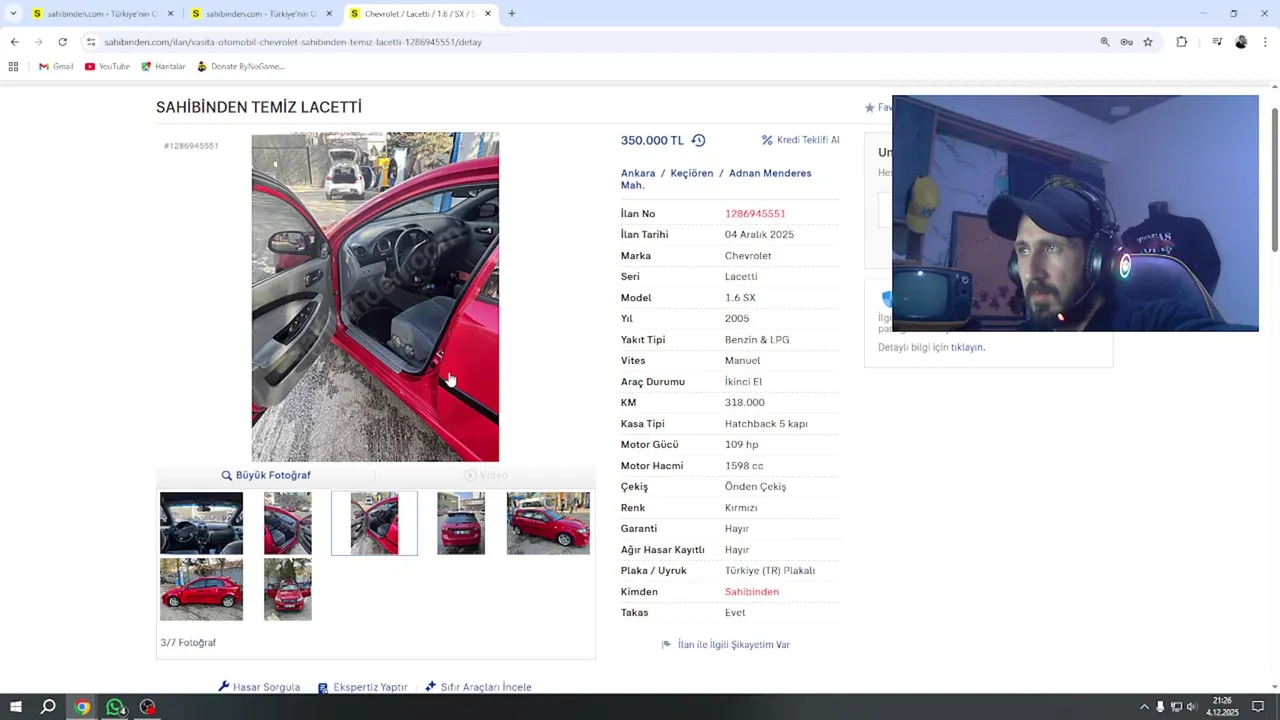Open the tab search dropdown arrow
Viewport: 1280px width, 720px height.
13,14
